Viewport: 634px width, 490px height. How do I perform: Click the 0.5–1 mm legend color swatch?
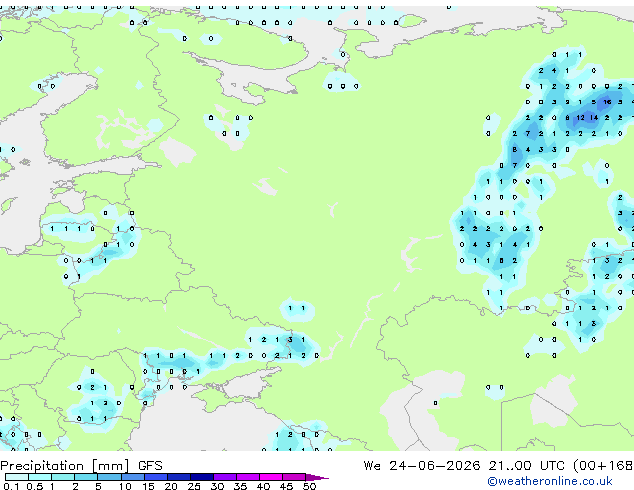[40, 477]
